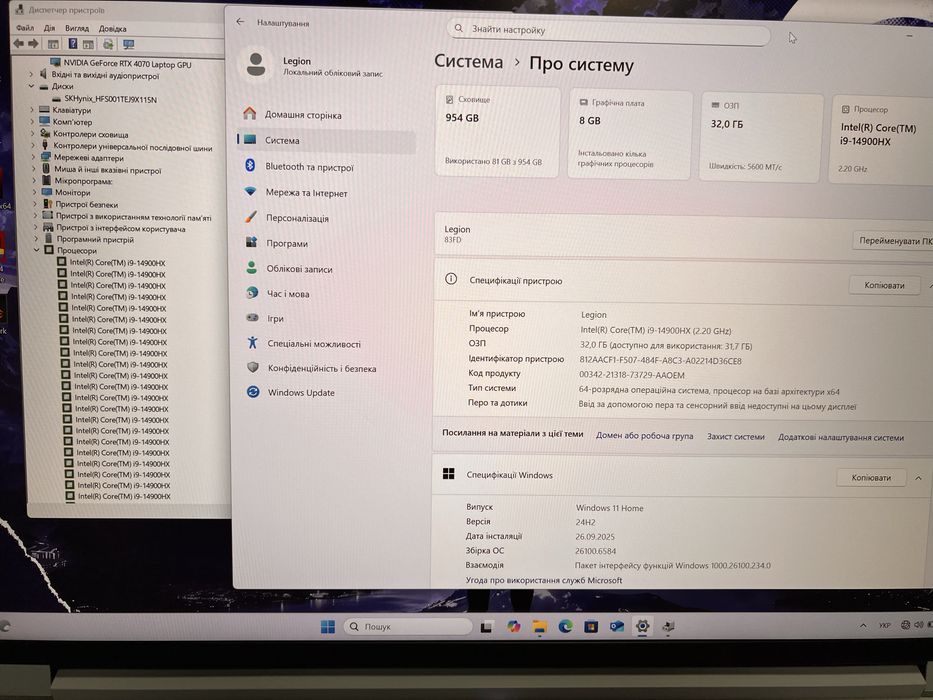This screenshot has height=700, width=933.
Task: Expand Контролери сховища node
Action: click(x=33, y=134)
